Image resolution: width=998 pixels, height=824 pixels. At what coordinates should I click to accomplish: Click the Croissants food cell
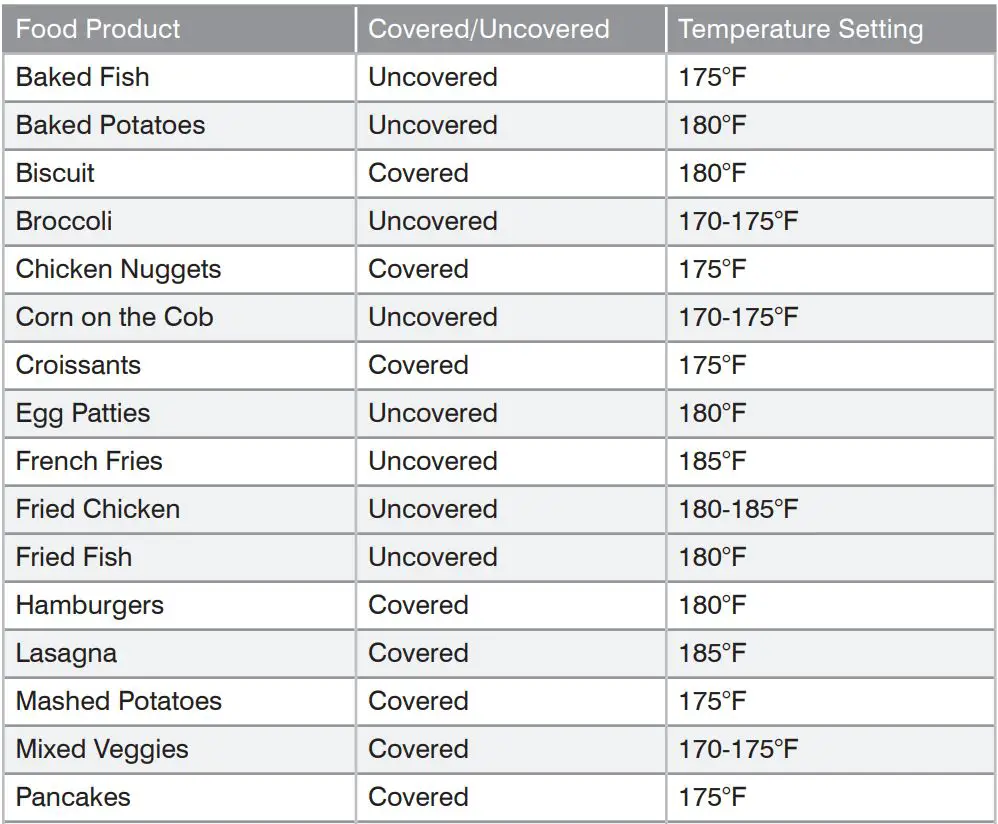pos(78,365)
